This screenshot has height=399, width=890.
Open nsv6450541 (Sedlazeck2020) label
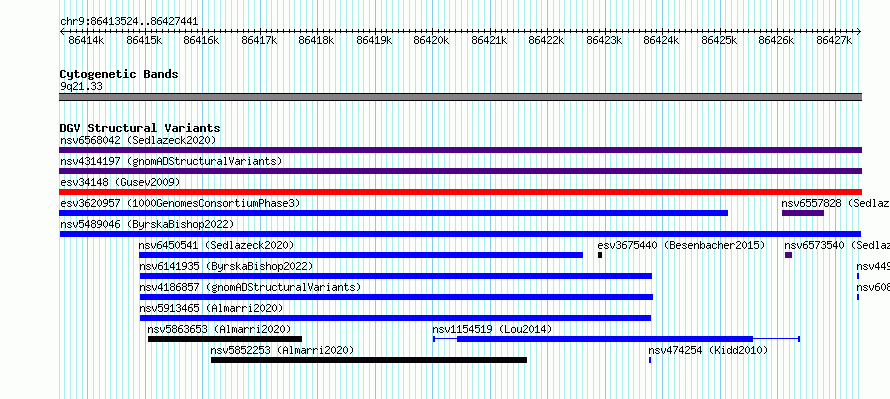pyautogui.click(x=216, y=245)
